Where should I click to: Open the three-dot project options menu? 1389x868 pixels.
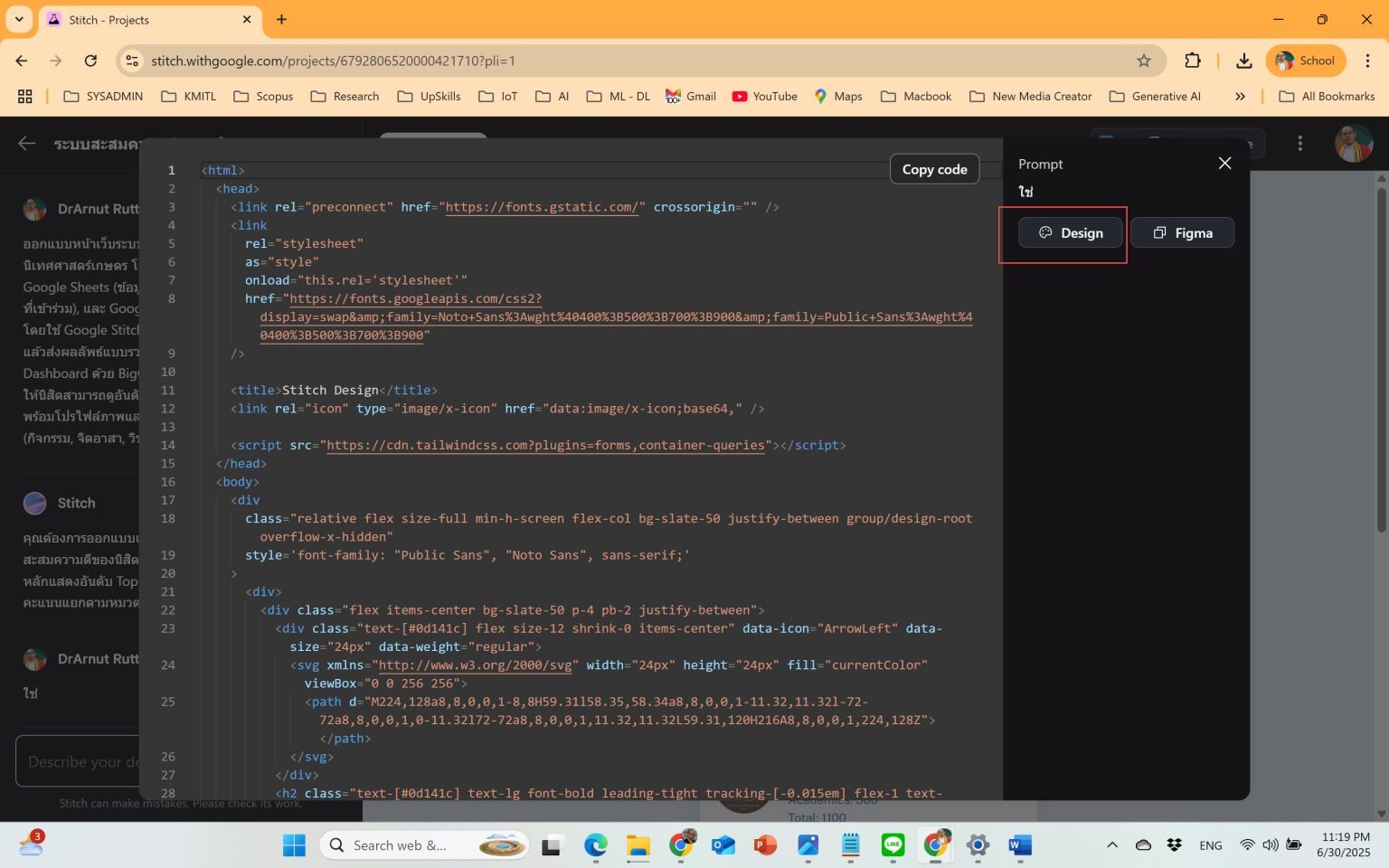(x=1299, y=144)
